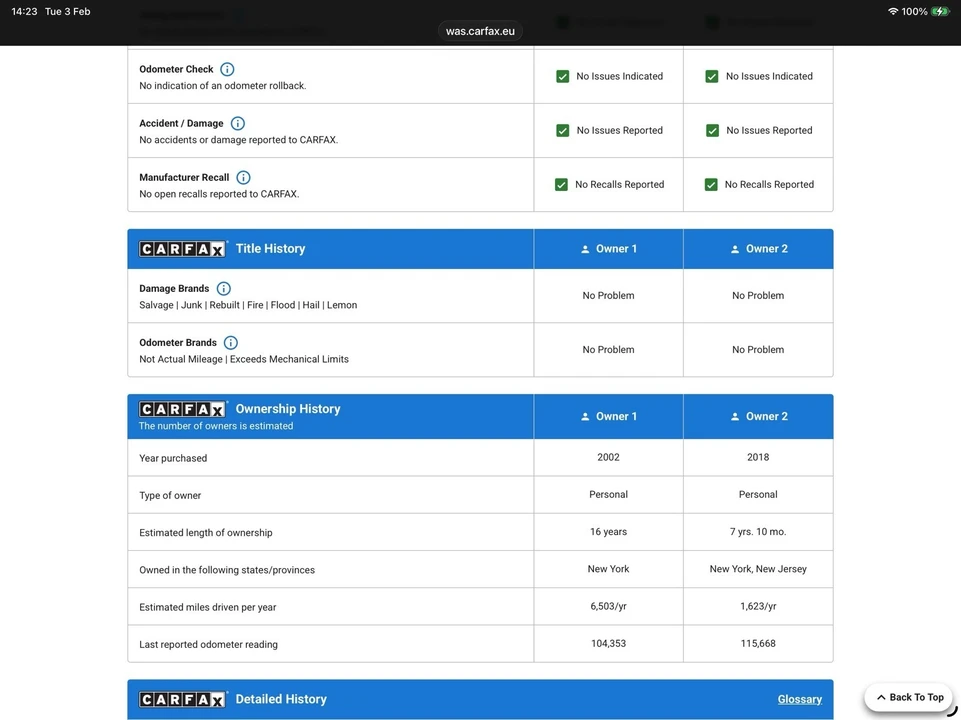Click Damage Brands 'No Problem' for Owner 1
The width and height of the screenshot is (961, 720).
tap(609, 295)
